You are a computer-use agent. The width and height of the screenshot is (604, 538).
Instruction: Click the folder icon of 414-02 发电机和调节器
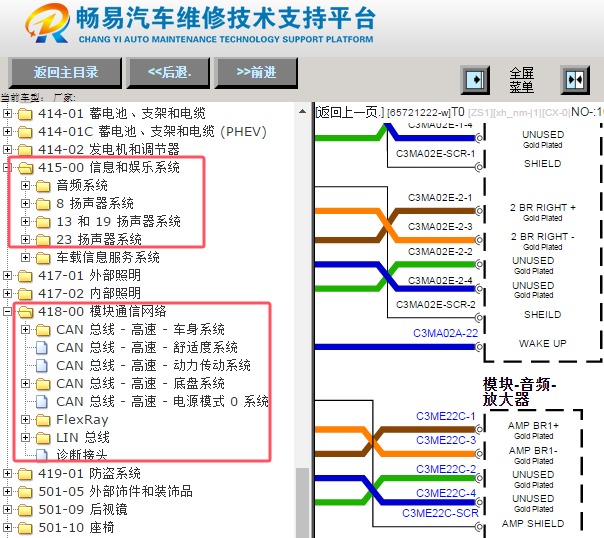coord(25,150)
